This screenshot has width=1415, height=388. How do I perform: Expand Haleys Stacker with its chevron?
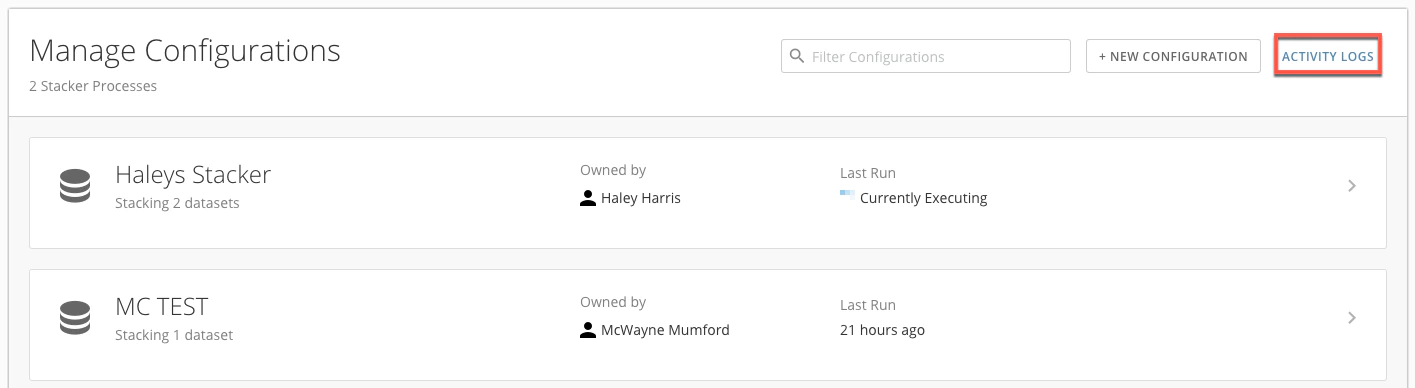click(x=1352, y=186)
